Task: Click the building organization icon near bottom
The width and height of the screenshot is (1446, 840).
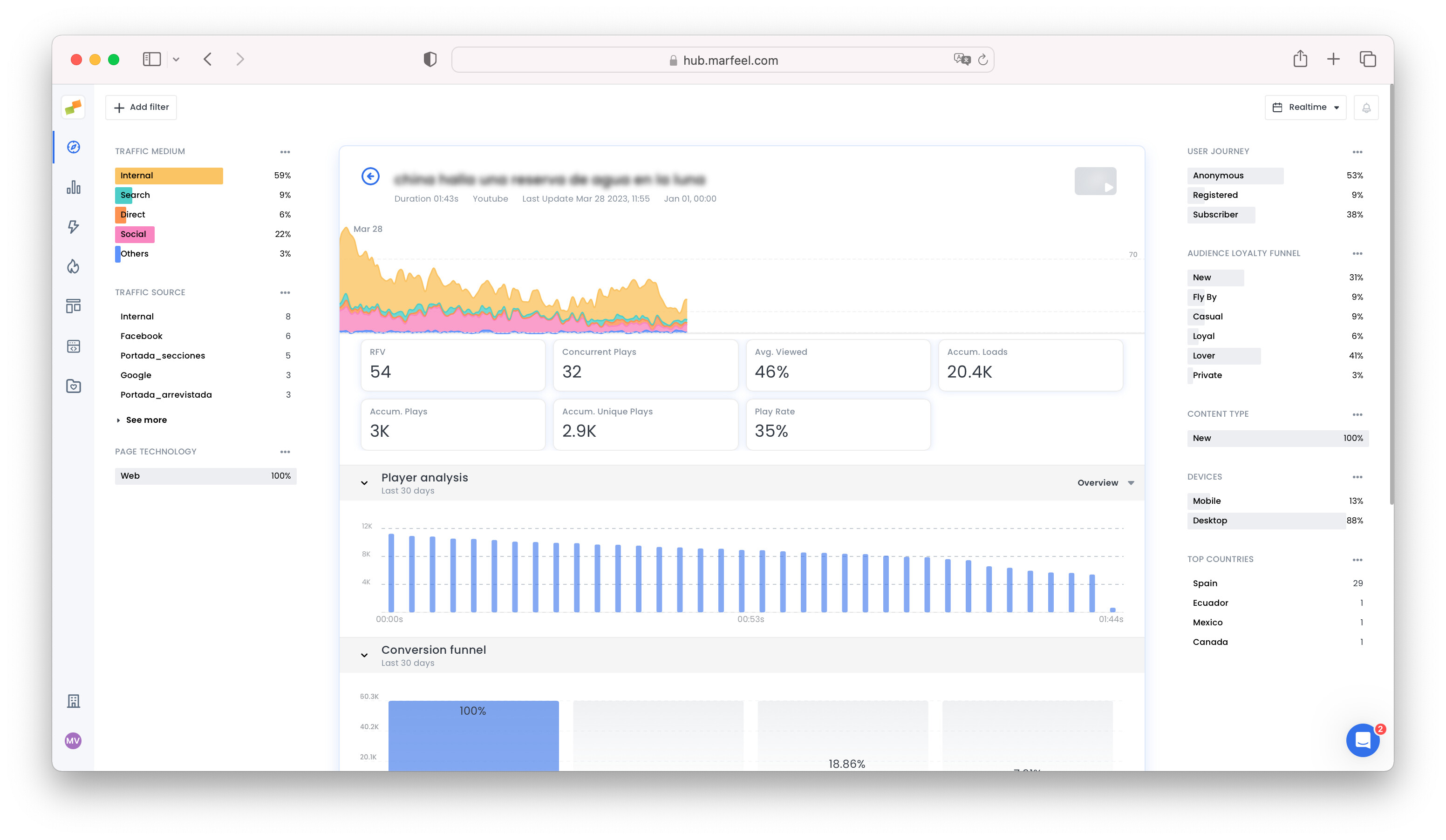Action: (x=74, y=701)
